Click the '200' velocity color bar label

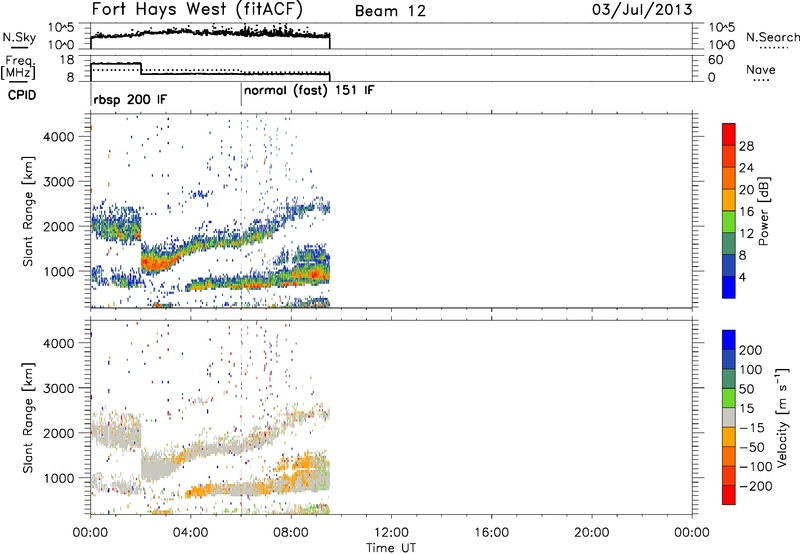(751, 350)
